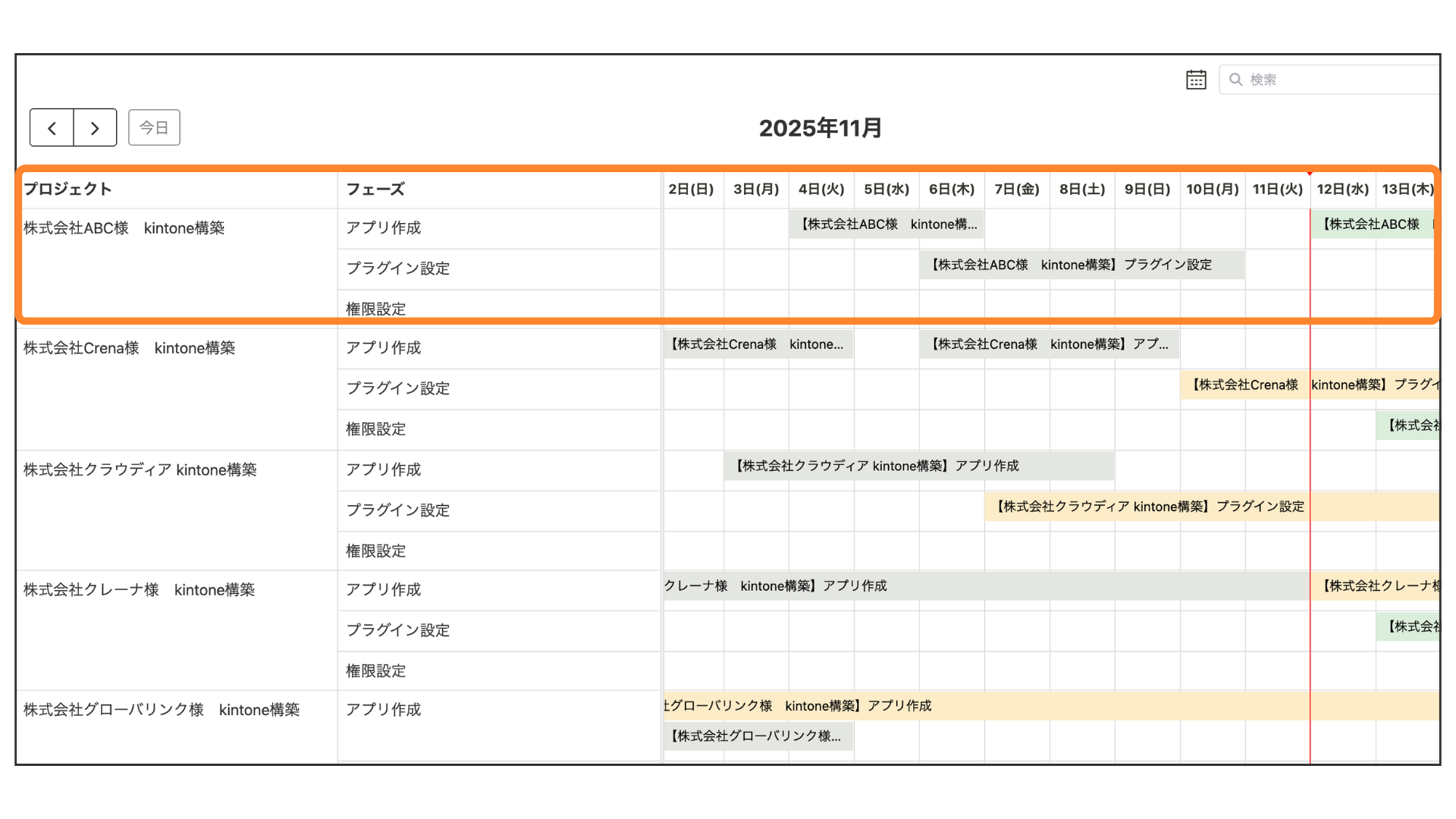Open ABC様 プラグイン設定 gray task bar
The height and width of the screenshot is (819, 1456).
(1081, 265)
